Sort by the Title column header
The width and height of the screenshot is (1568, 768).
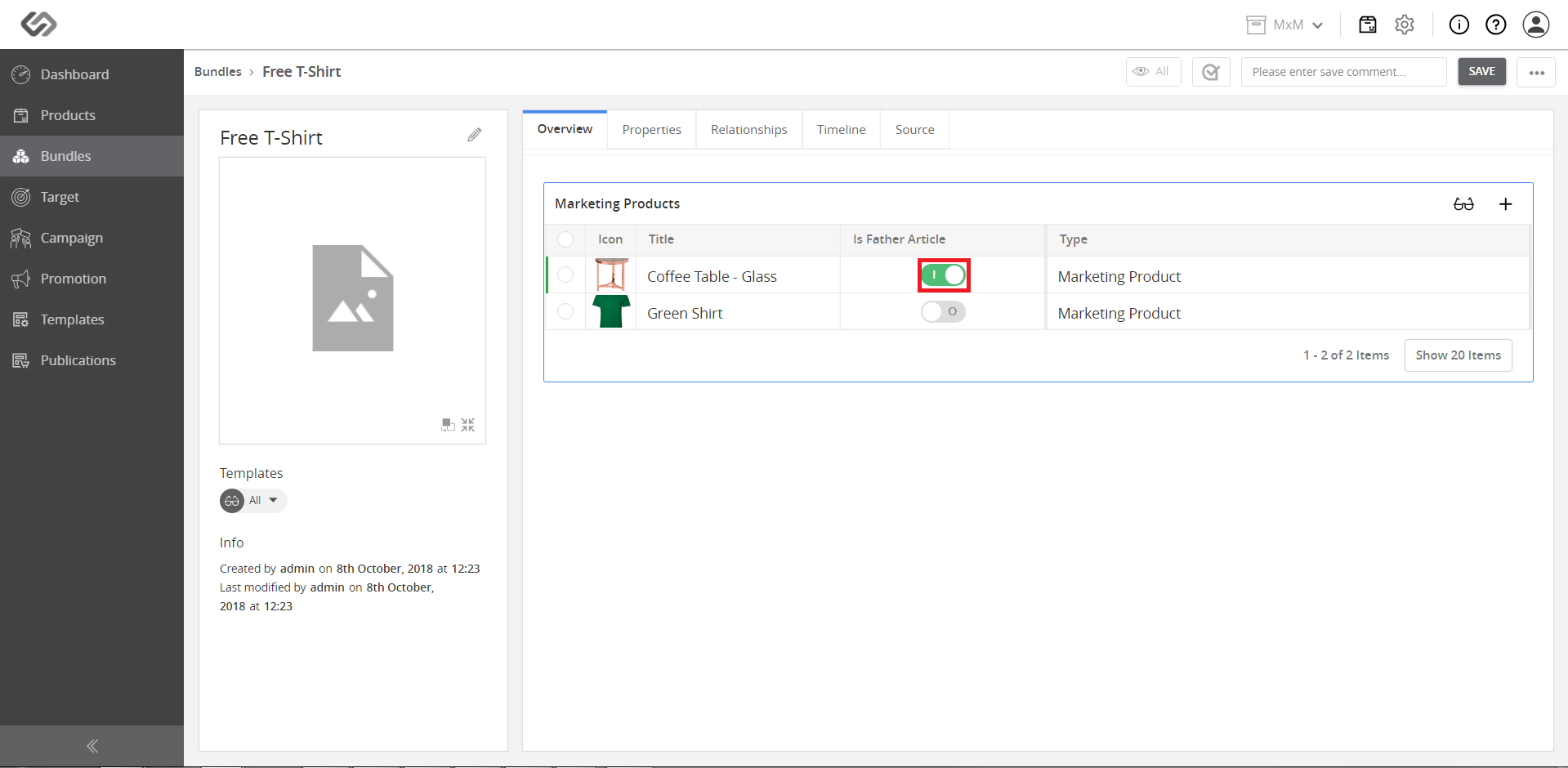[738, 239]
